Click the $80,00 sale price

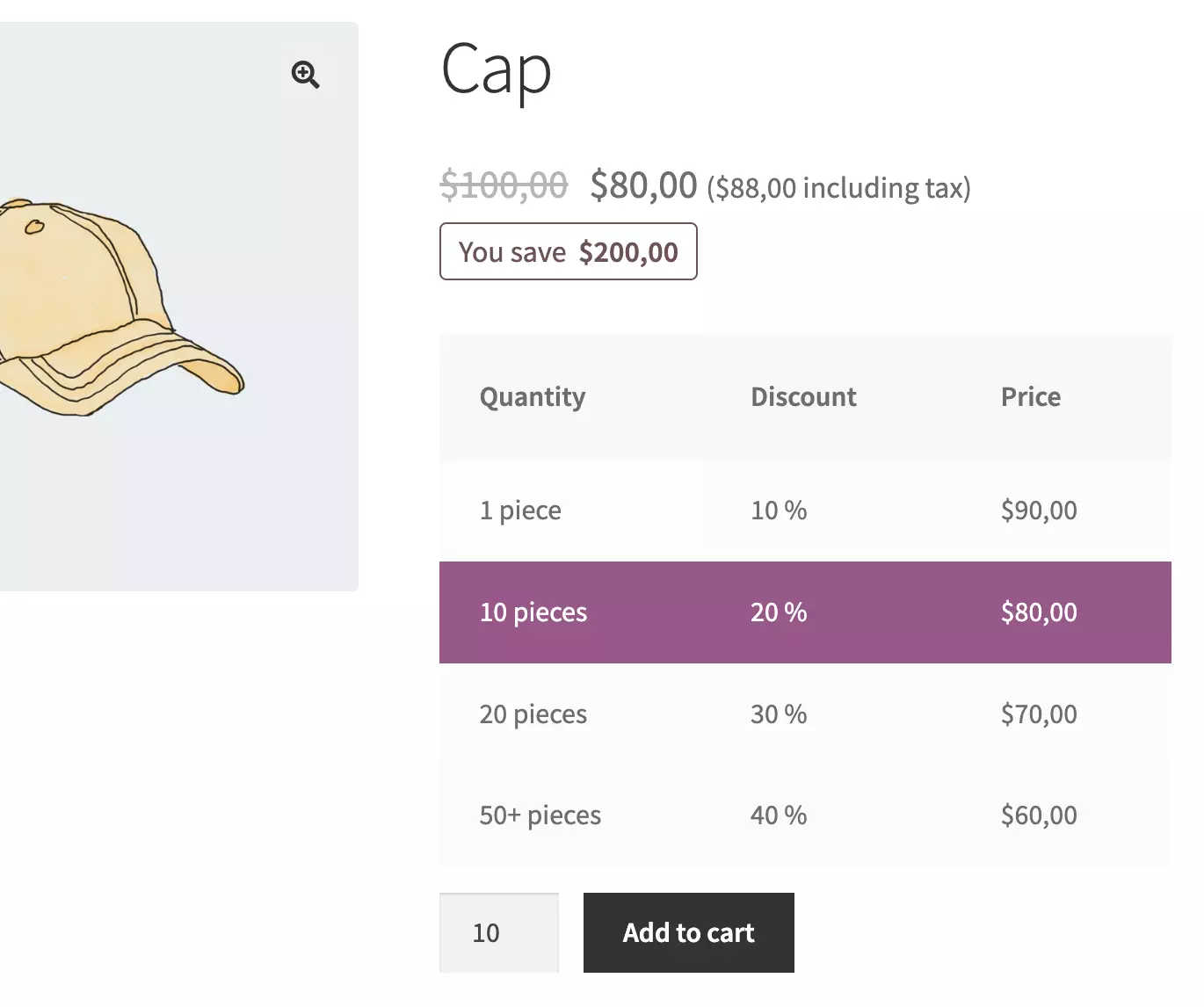click(643, 185)
